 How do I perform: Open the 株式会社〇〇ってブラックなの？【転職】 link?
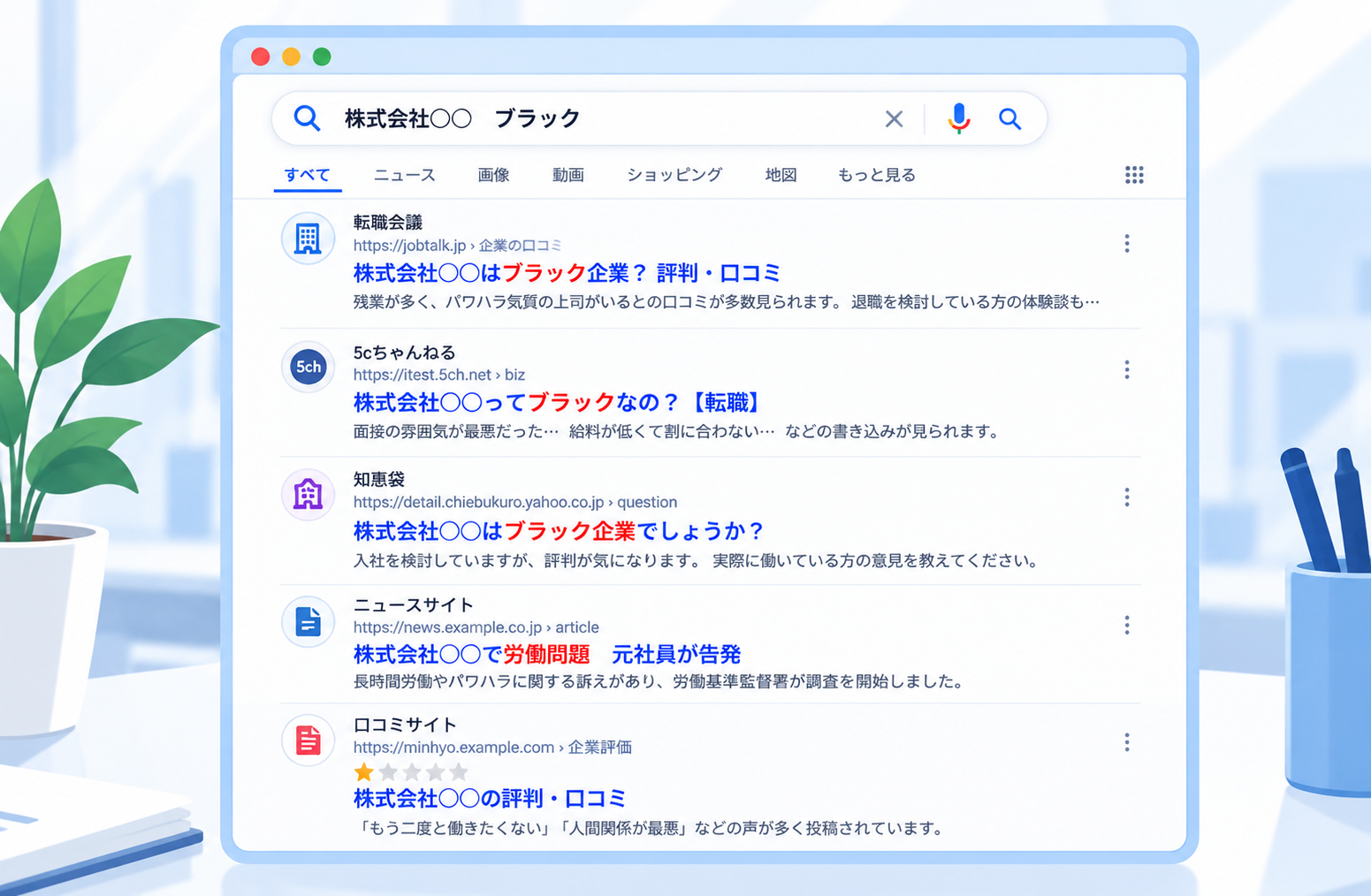coord(558,403)
